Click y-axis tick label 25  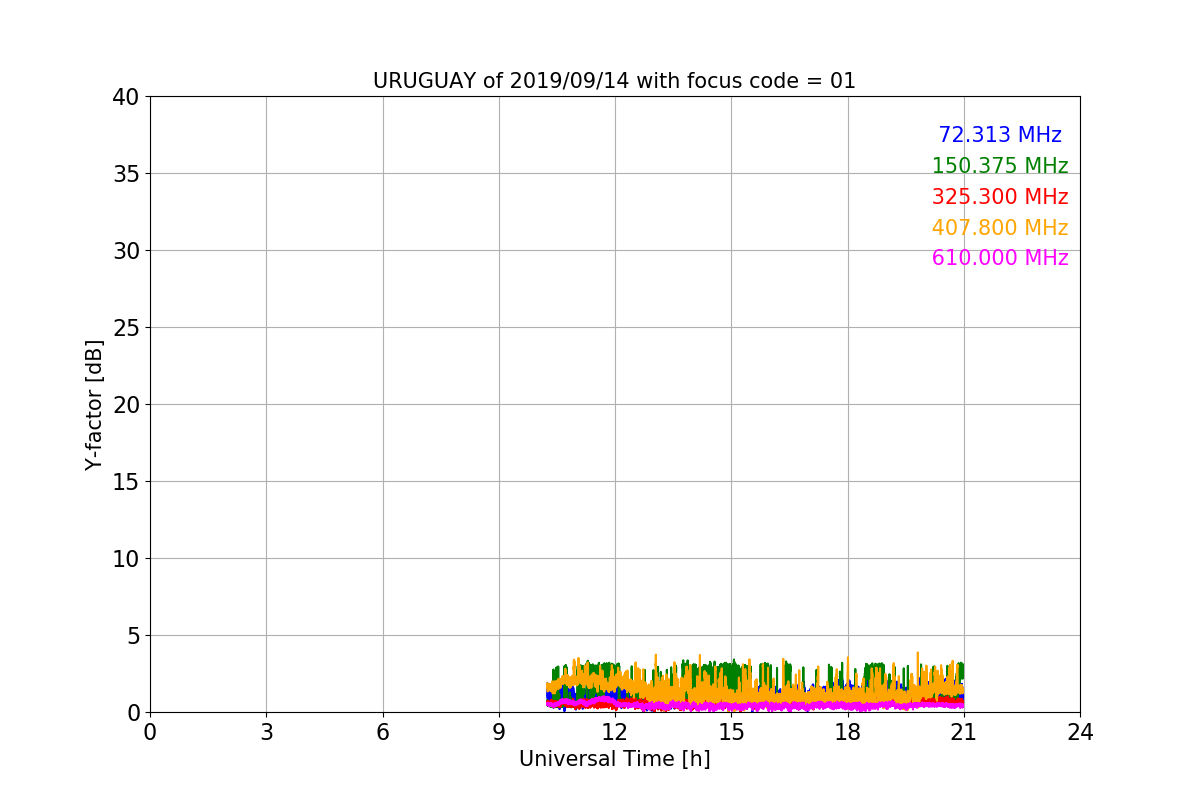pyautogui.click(x=125, y=328)
